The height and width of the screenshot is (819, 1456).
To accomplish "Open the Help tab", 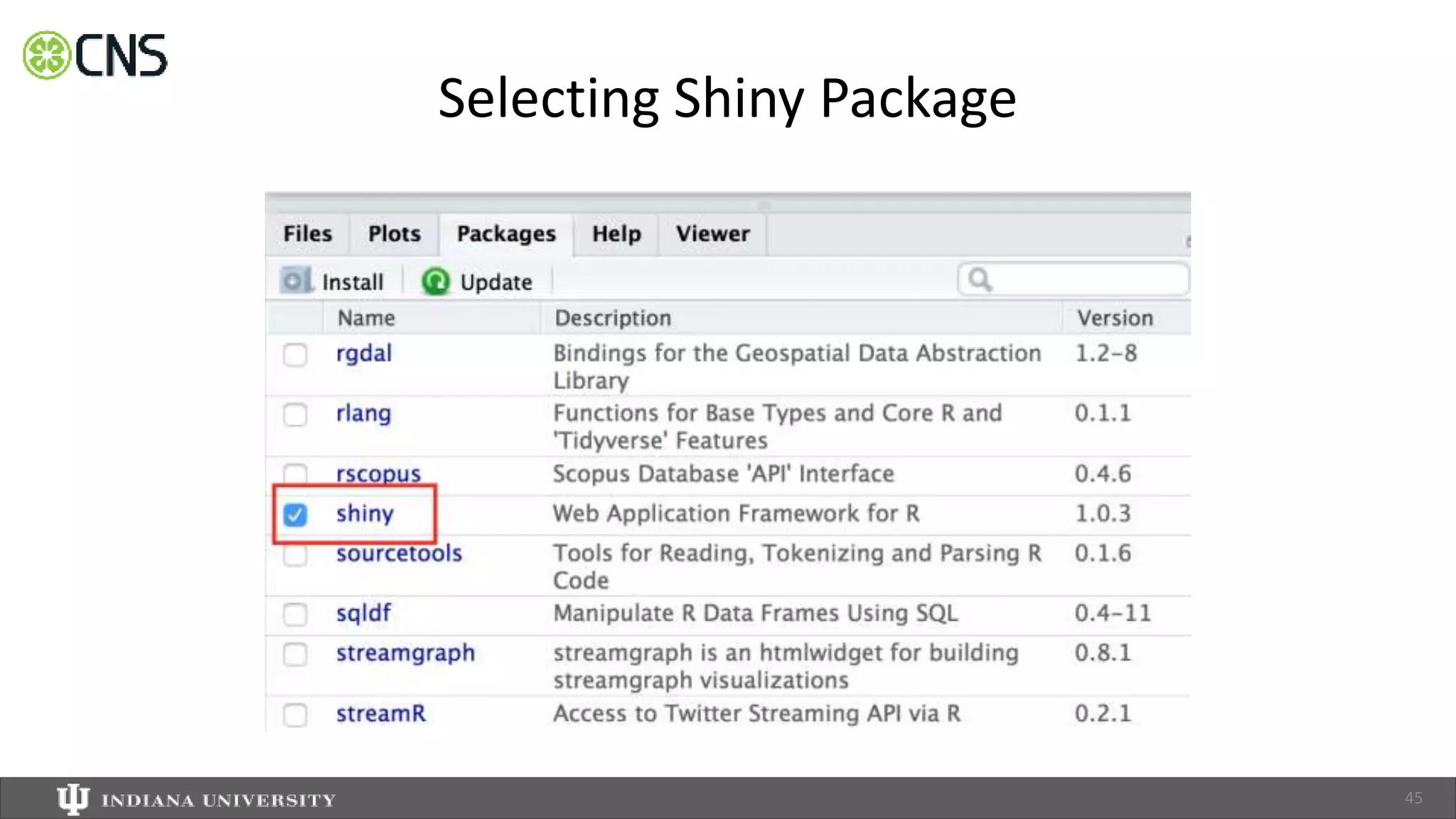I will pyautogui.click(x=616, y=234).
